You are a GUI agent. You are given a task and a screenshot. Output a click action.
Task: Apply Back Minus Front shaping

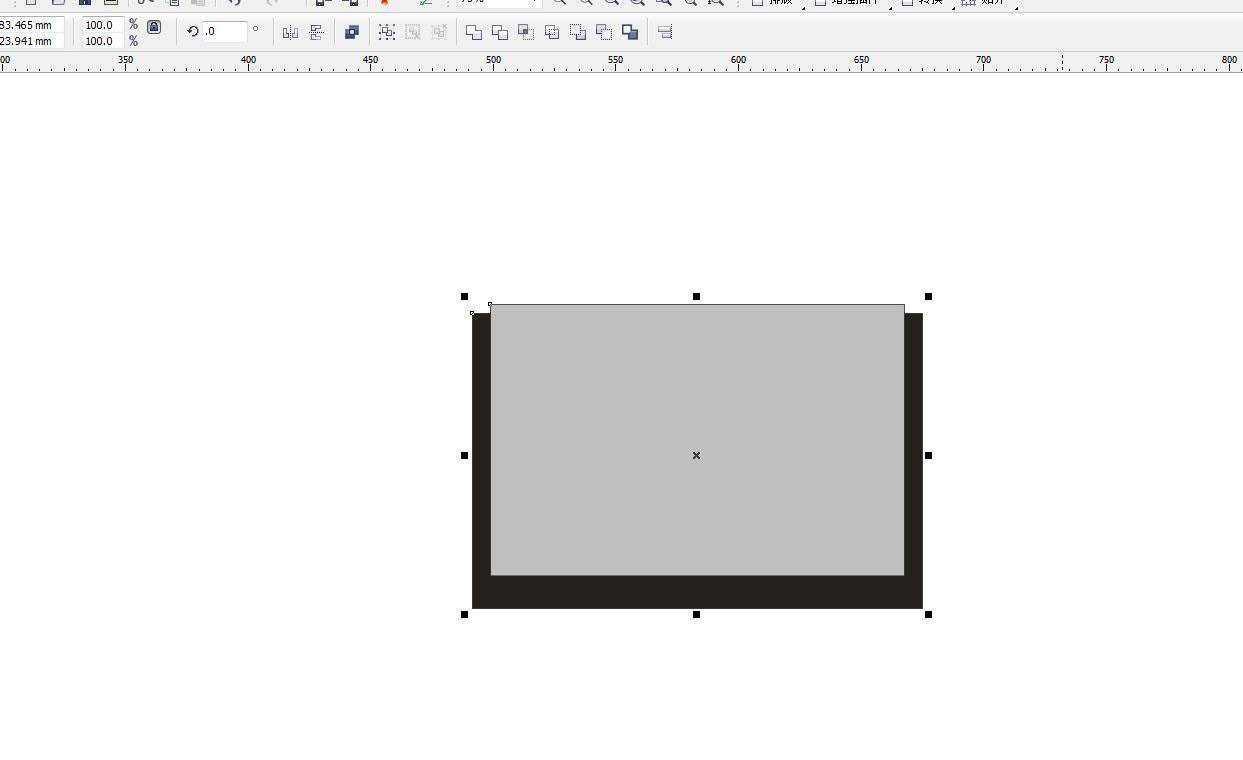click(x=604, y=33)
